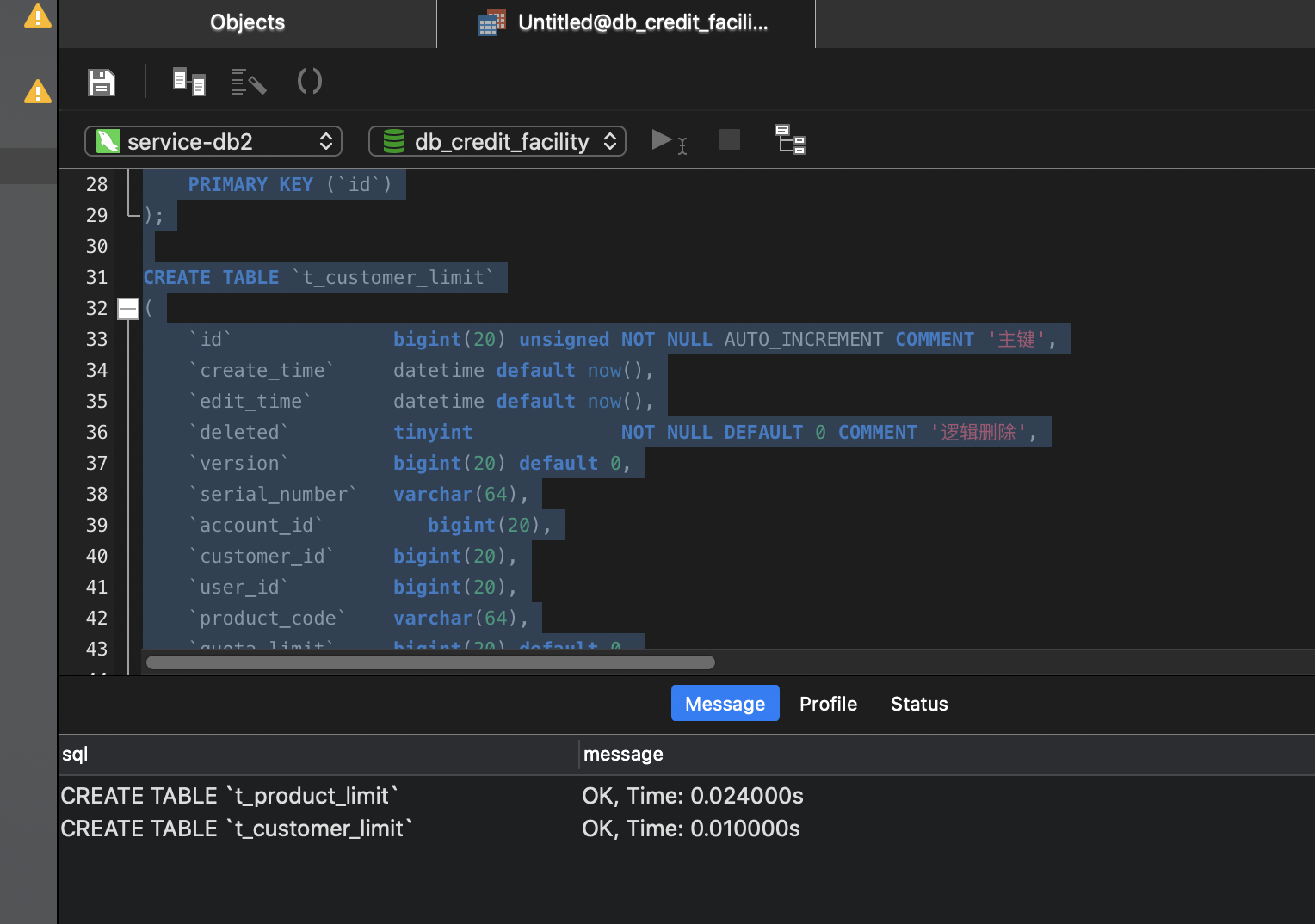The width and height of the screenshot is (1315, 924).
Task: Click the Explain query plan icon
Action: (790, 139)
